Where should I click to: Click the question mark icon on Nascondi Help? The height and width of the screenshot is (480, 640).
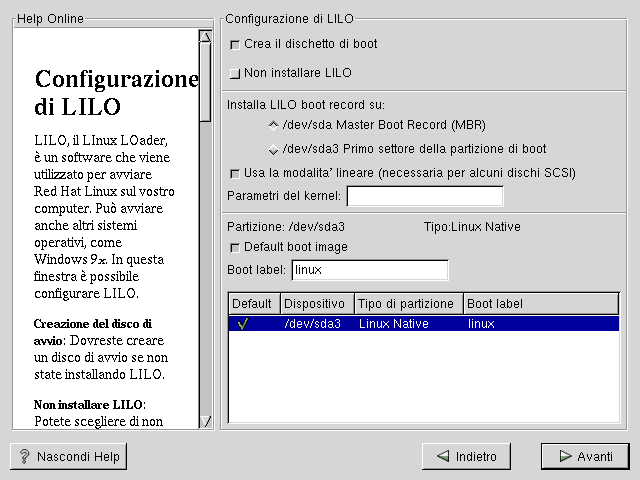24,457
